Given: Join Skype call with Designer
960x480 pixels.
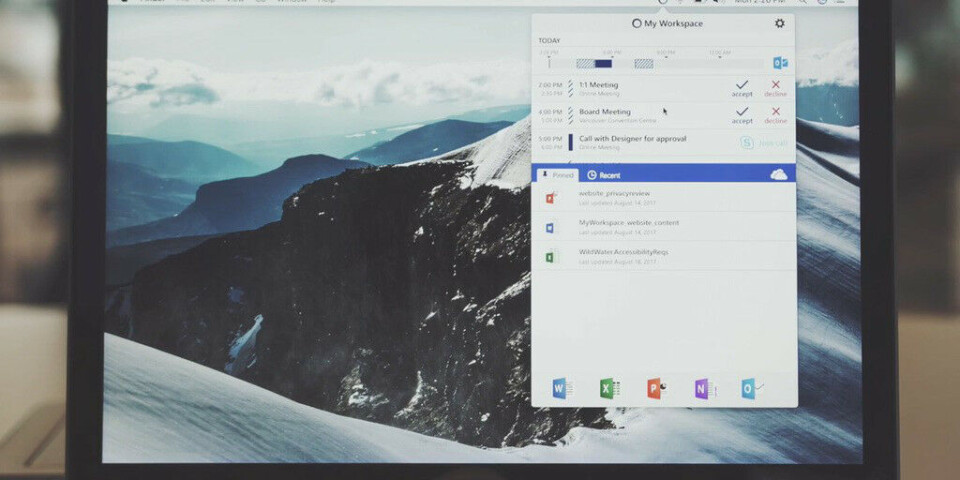Looking at the screenshot, I should [763, 143].
